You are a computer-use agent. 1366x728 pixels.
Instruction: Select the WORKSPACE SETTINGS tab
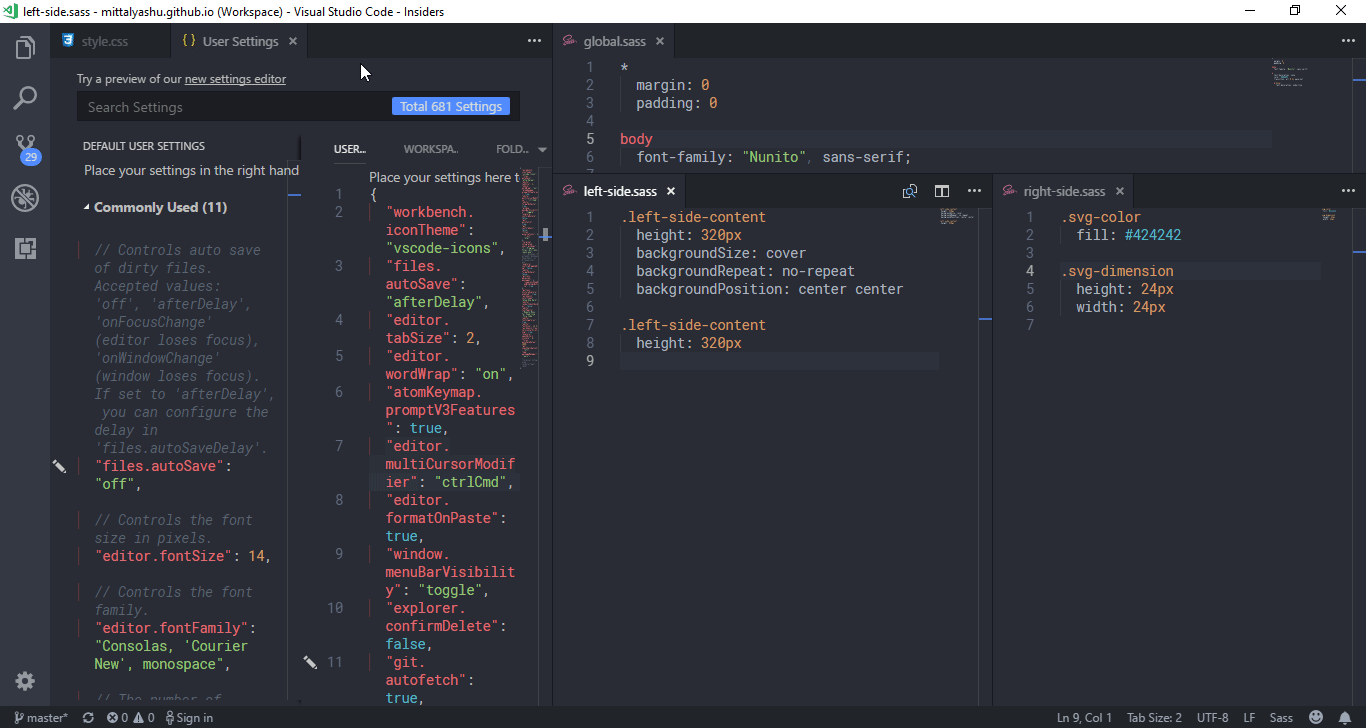pyautogui.click(x=430, y=148)
